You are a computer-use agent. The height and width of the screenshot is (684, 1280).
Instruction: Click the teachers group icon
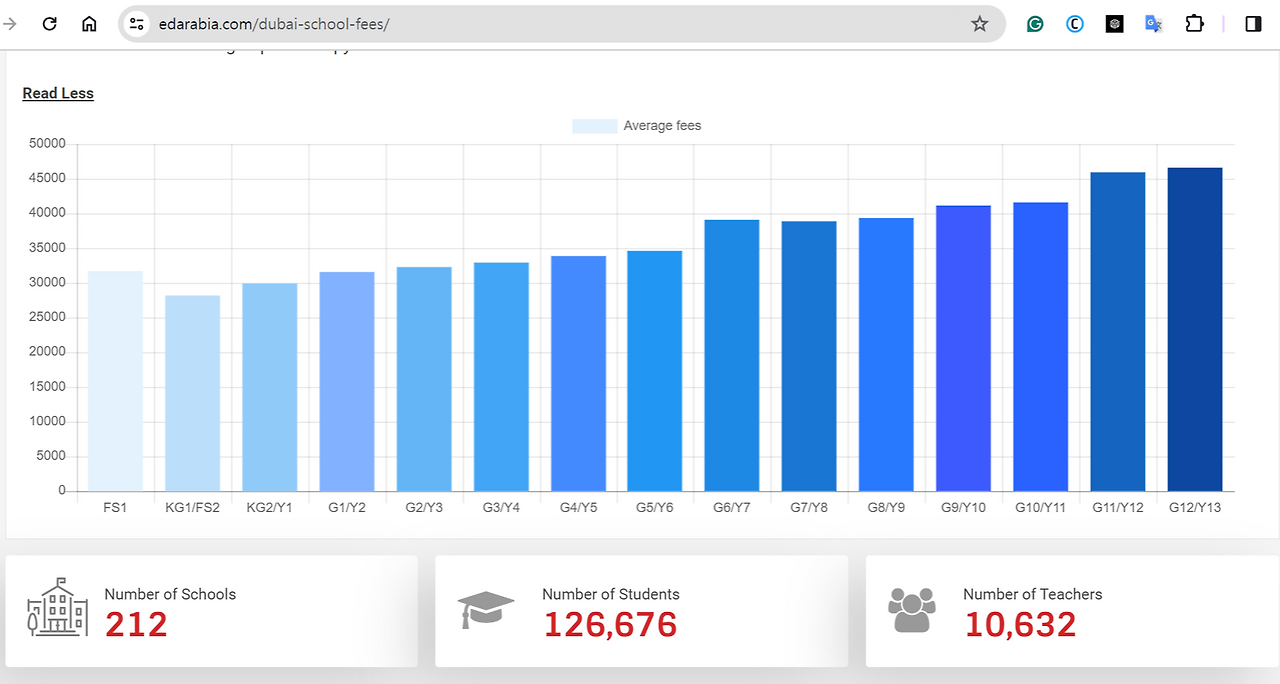click(x=911, y=610)
